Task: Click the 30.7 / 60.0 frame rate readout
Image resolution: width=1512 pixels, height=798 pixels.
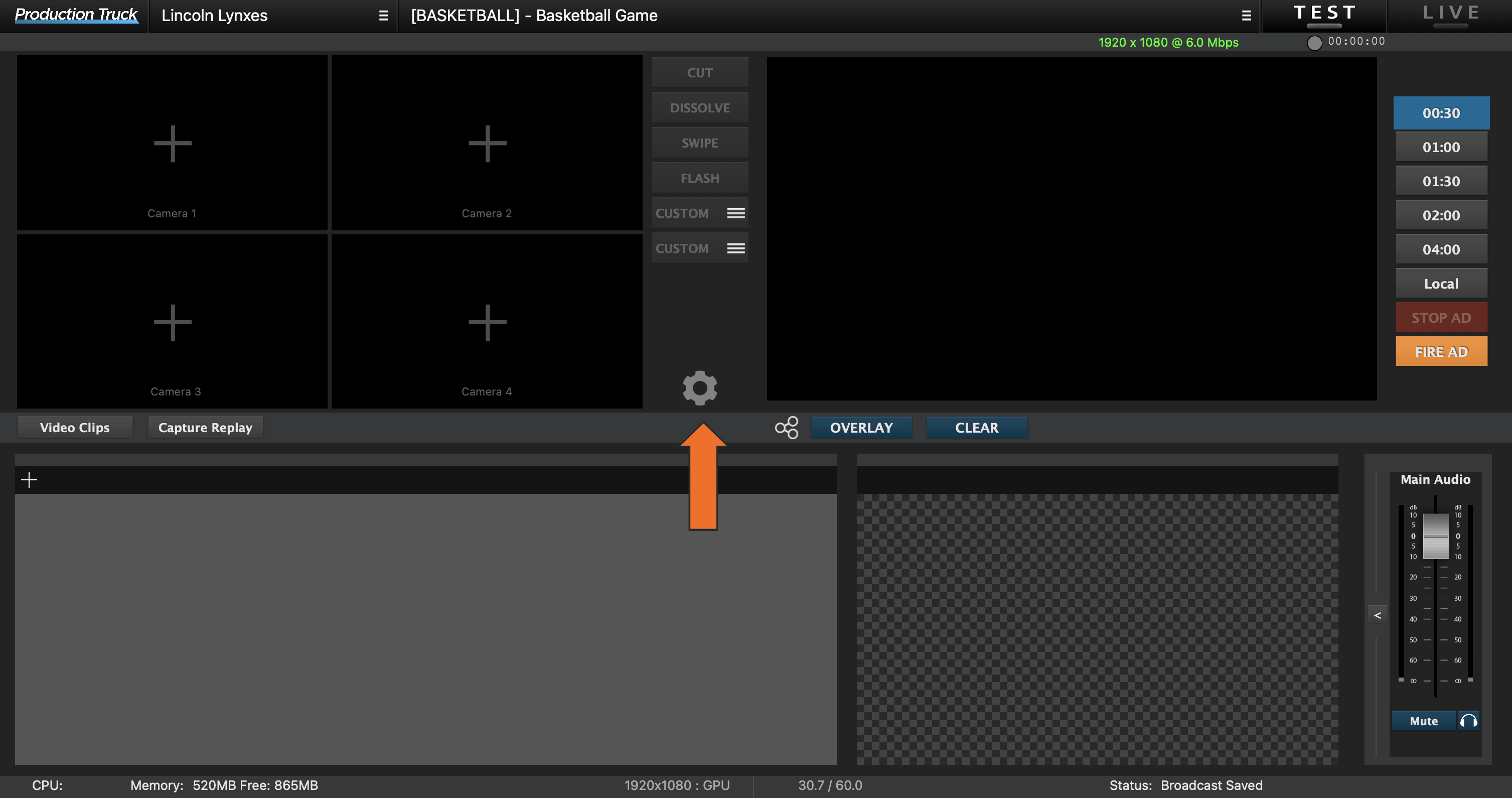Action: tap(830, 785)
